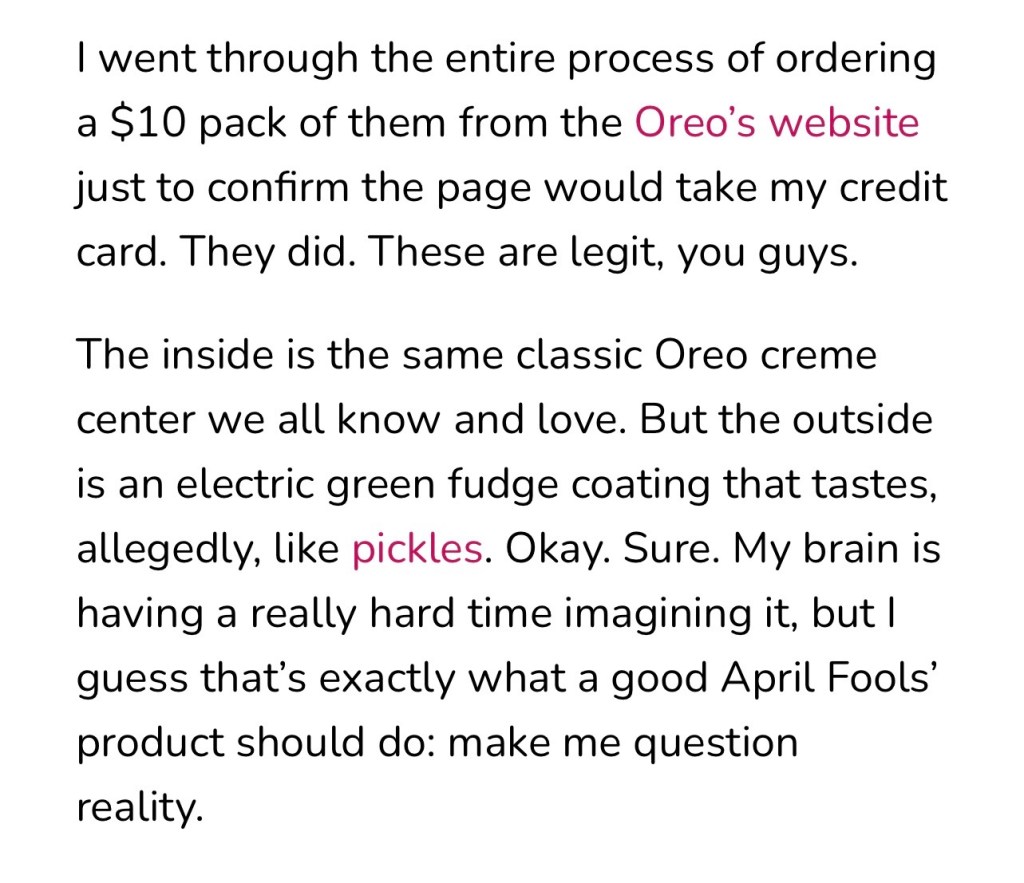Click the text "product should do:"
This screenshot has width=1024, height=883.
pos(296,743)
